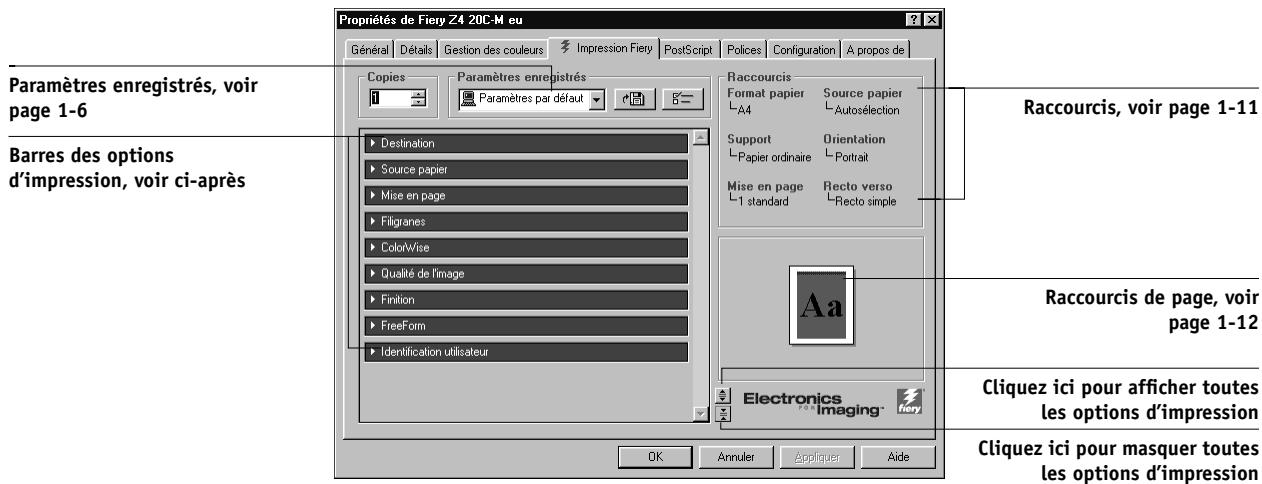Click the Appliquer button
The image size is (1262, 484).
coord(816,456)
